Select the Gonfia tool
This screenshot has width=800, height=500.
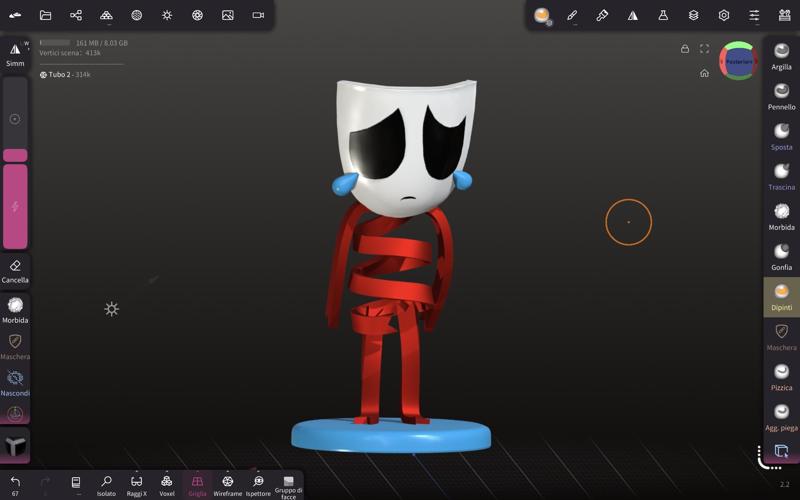(781, 257)
